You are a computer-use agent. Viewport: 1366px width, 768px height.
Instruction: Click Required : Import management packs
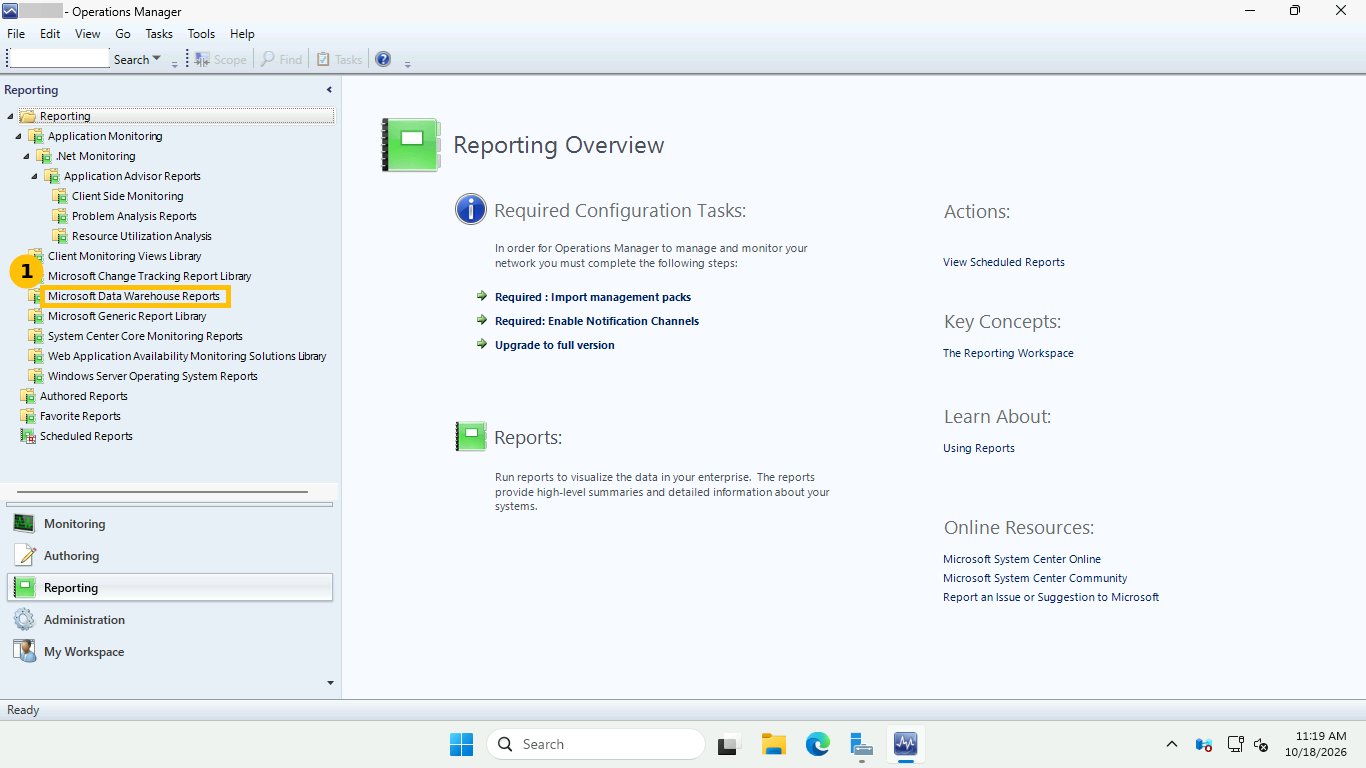pos(593,297)
